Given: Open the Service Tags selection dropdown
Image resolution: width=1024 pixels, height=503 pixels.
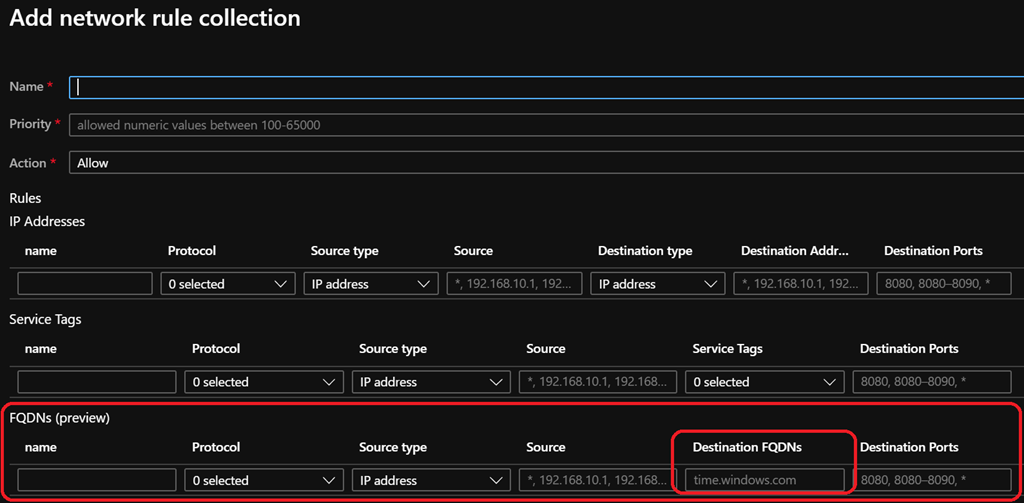Looking at the screenshot, I should coord(765,382).
